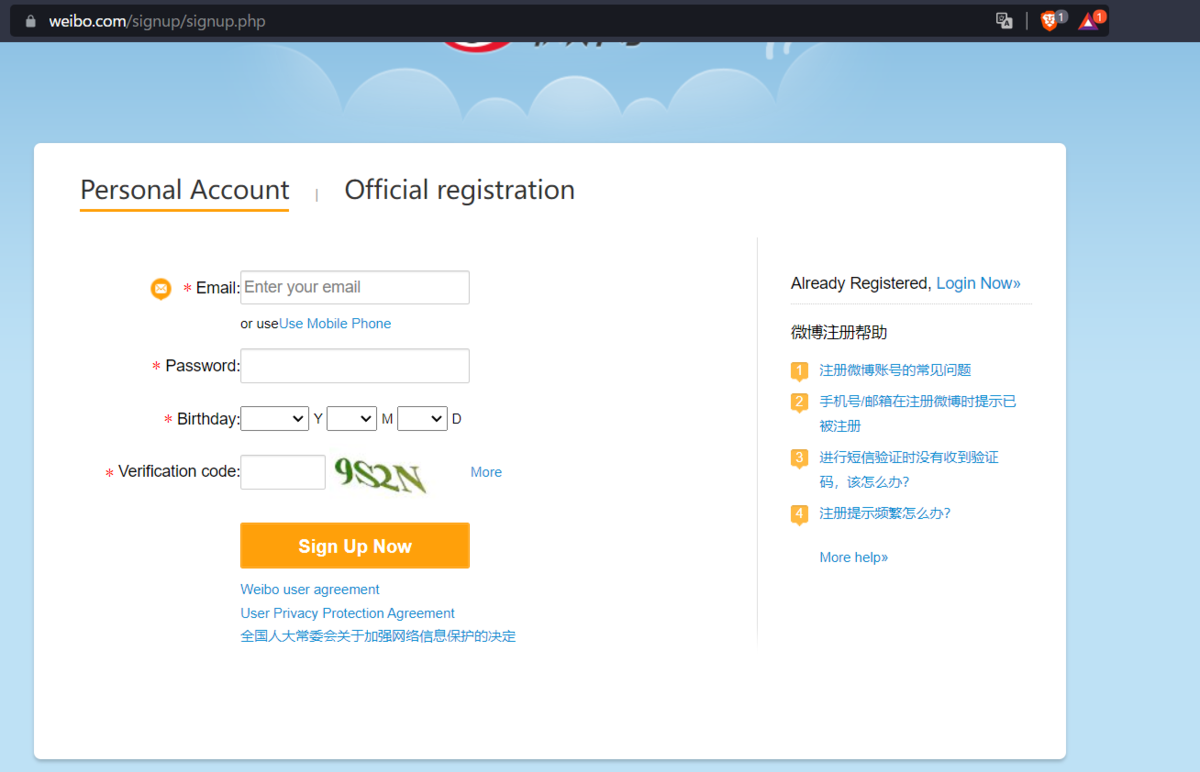Click the weibo.com URL in address bar
Screen dimensions: 1200x772
pyautogui.click(x=157, y=21)
